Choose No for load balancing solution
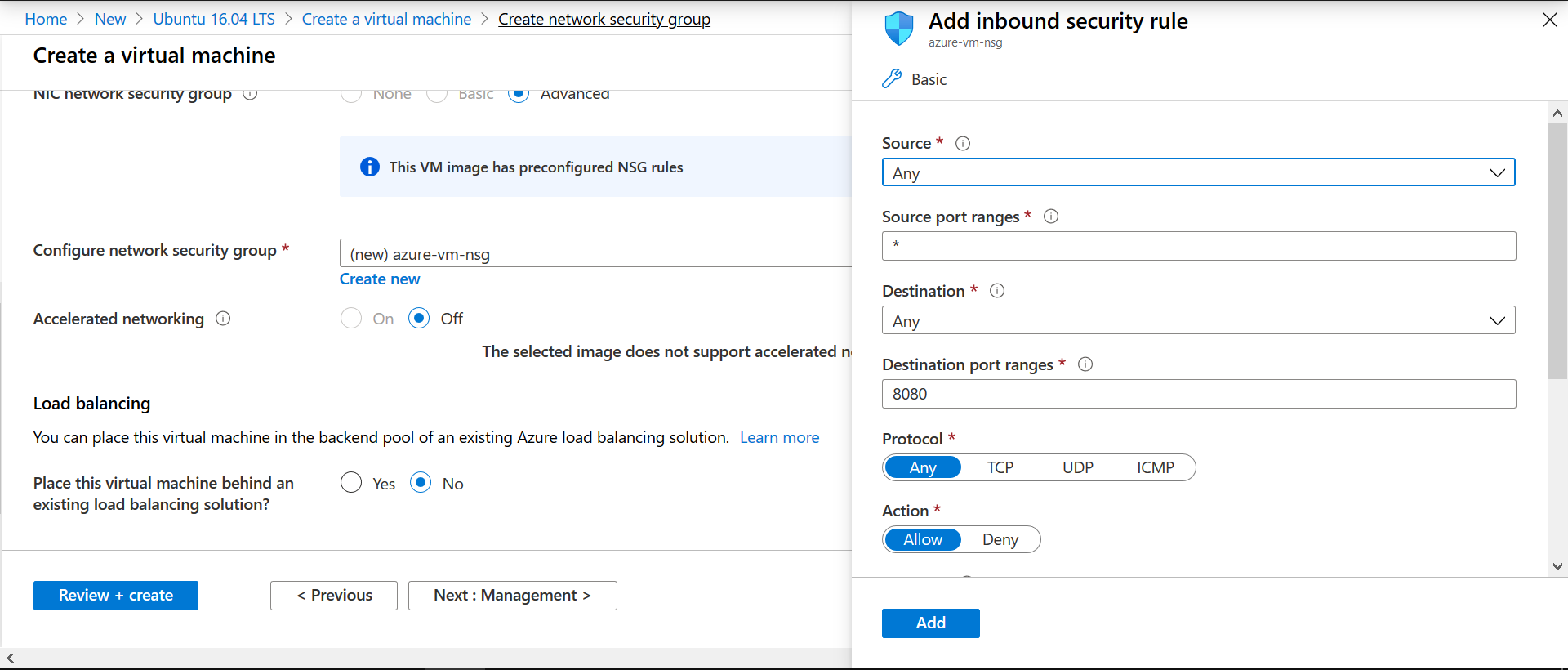The image size is (1568, 670). [421, 483]
